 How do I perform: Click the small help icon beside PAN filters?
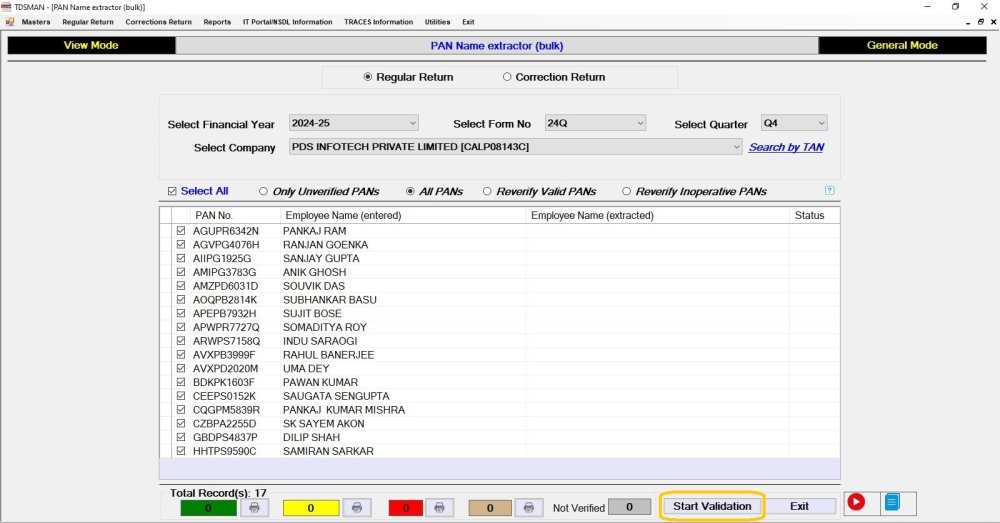(829, 190)
